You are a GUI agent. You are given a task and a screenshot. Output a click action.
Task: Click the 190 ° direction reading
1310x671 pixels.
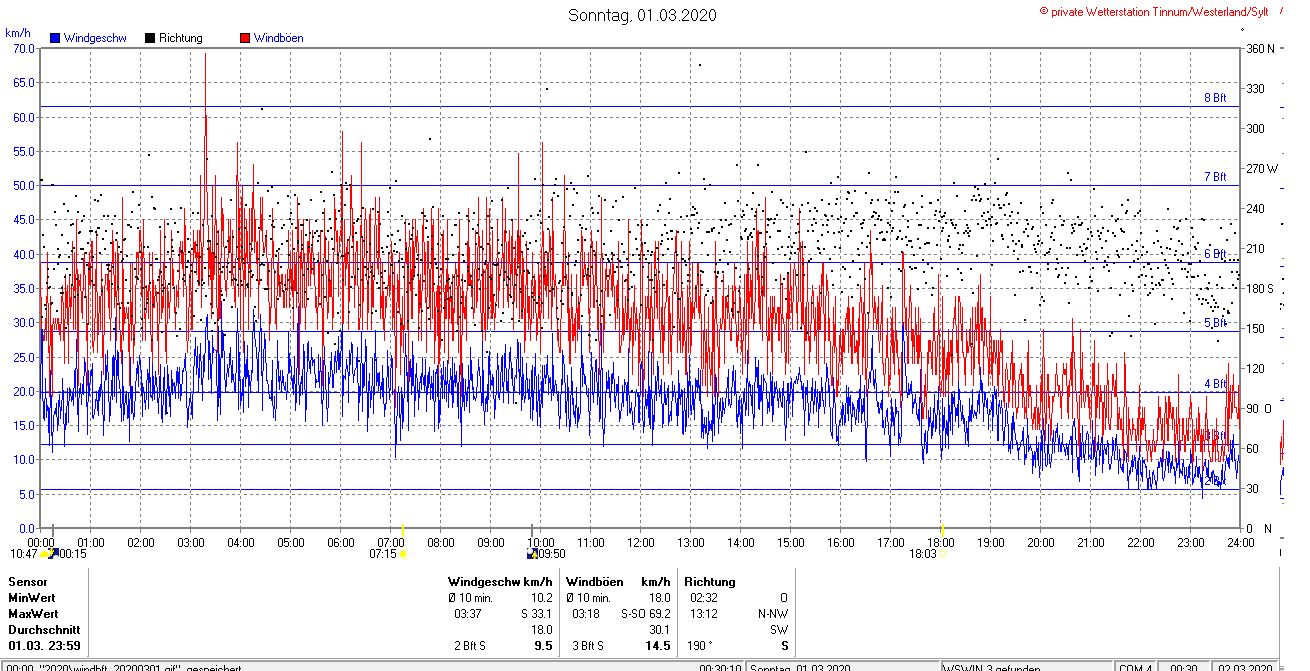(x=699, y=646)
